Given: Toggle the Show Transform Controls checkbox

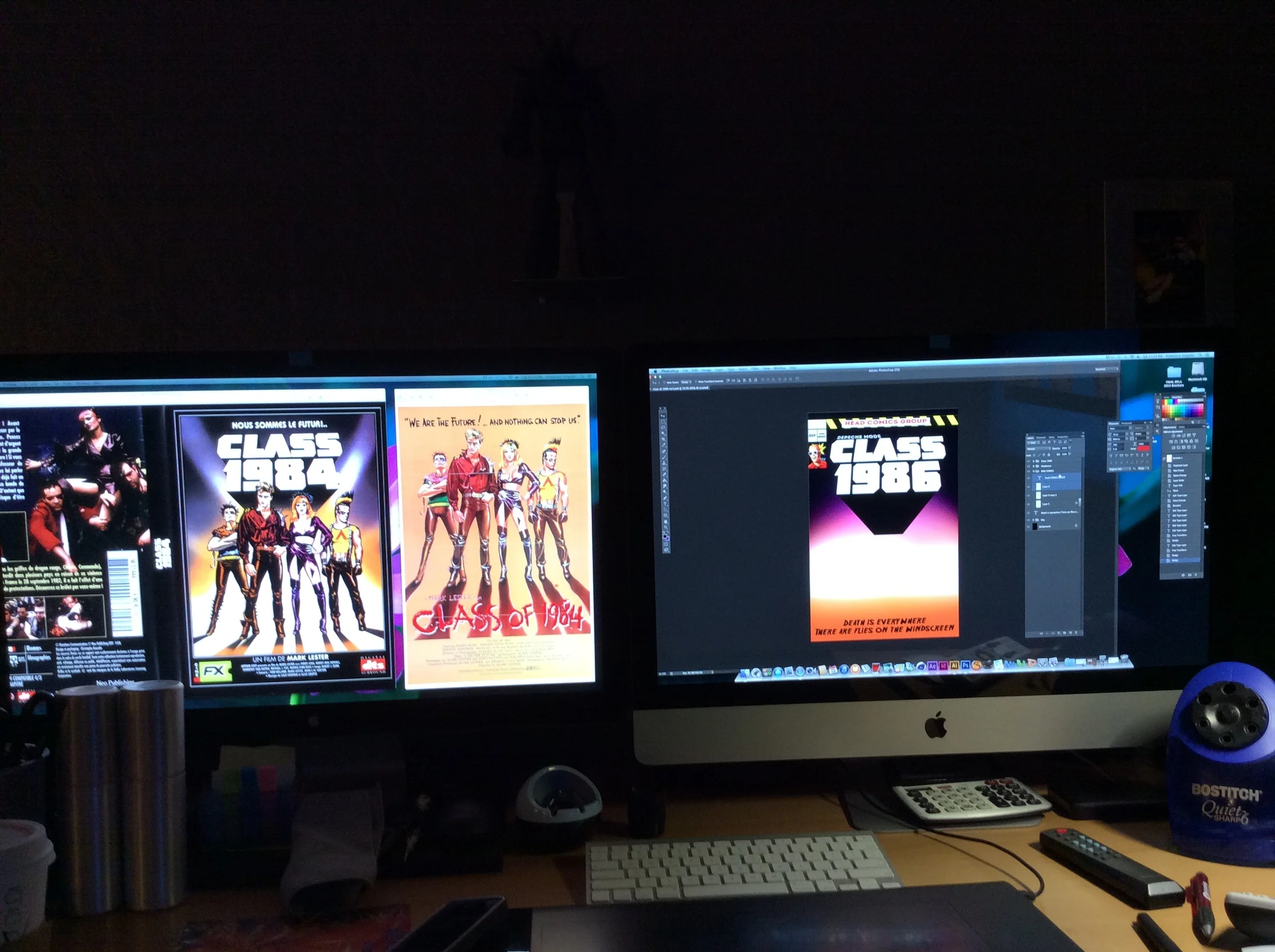Looking at the screenshot, I should click(x=696, y=381).
